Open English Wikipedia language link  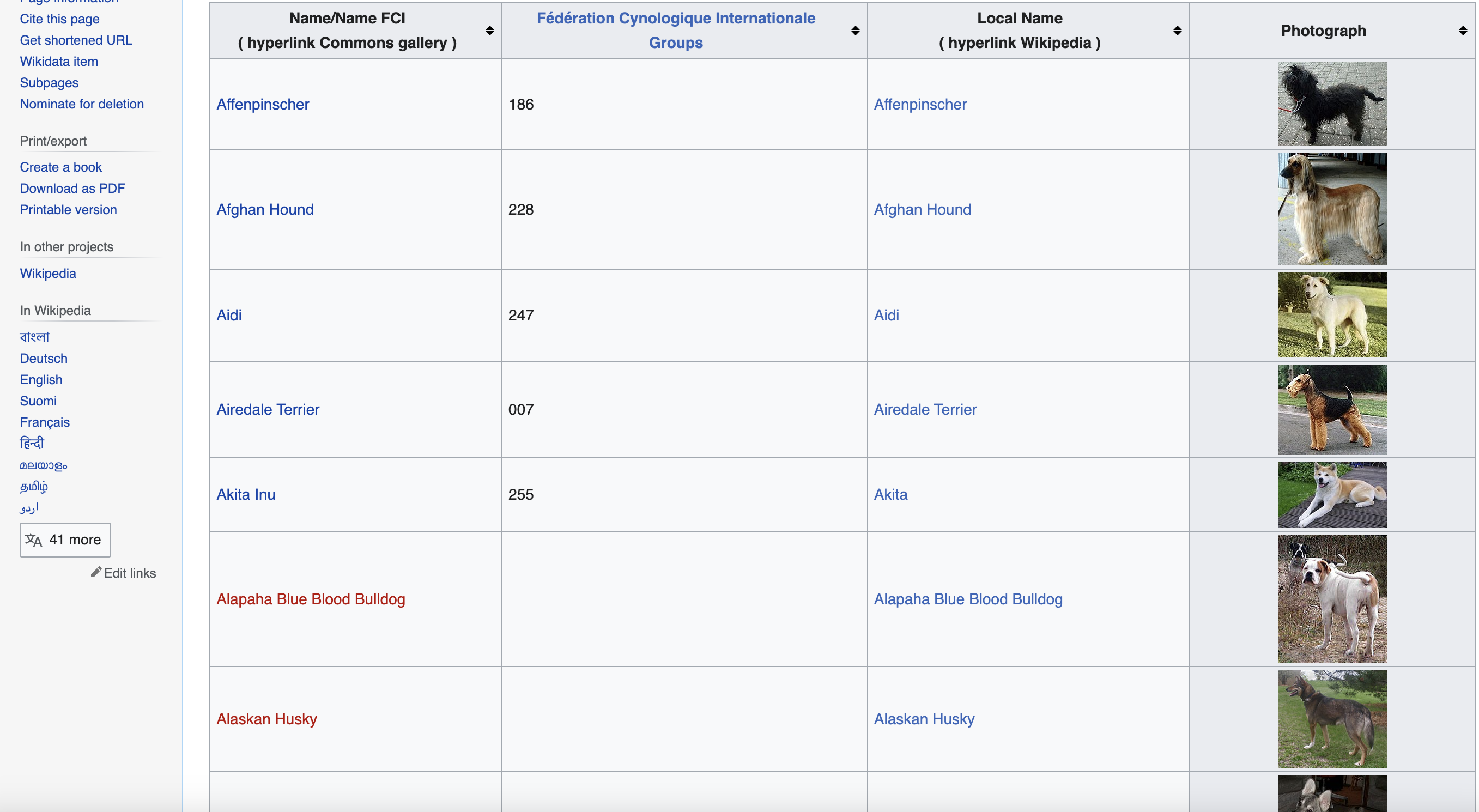41,380
